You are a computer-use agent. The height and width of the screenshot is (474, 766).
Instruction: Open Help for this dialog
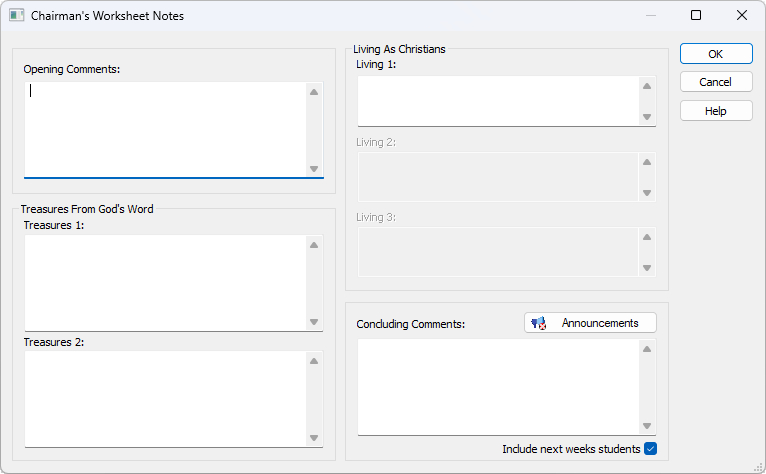[715, 111]
